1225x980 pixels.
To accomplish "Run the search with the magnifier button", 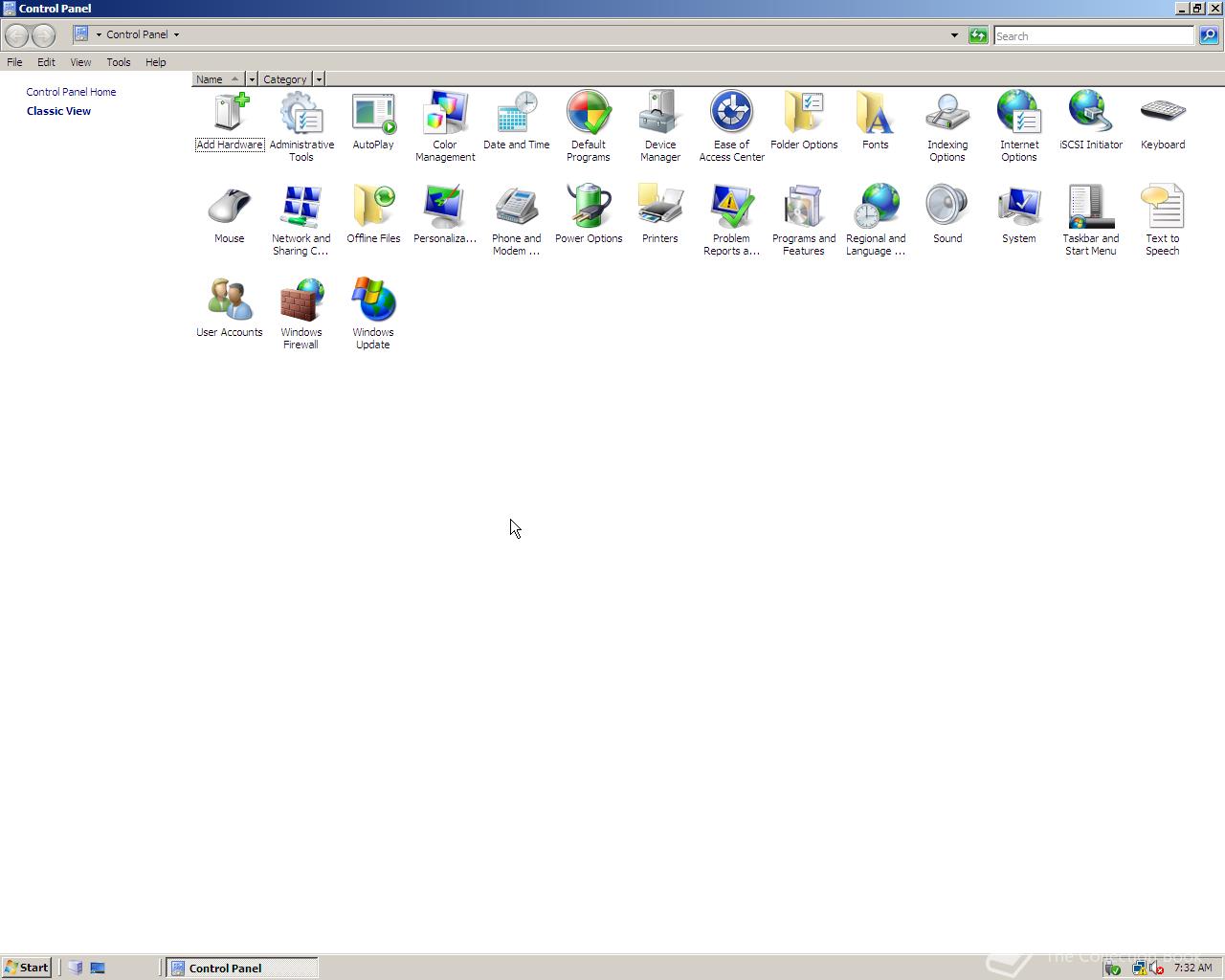I will click(x=1209, y=35).
